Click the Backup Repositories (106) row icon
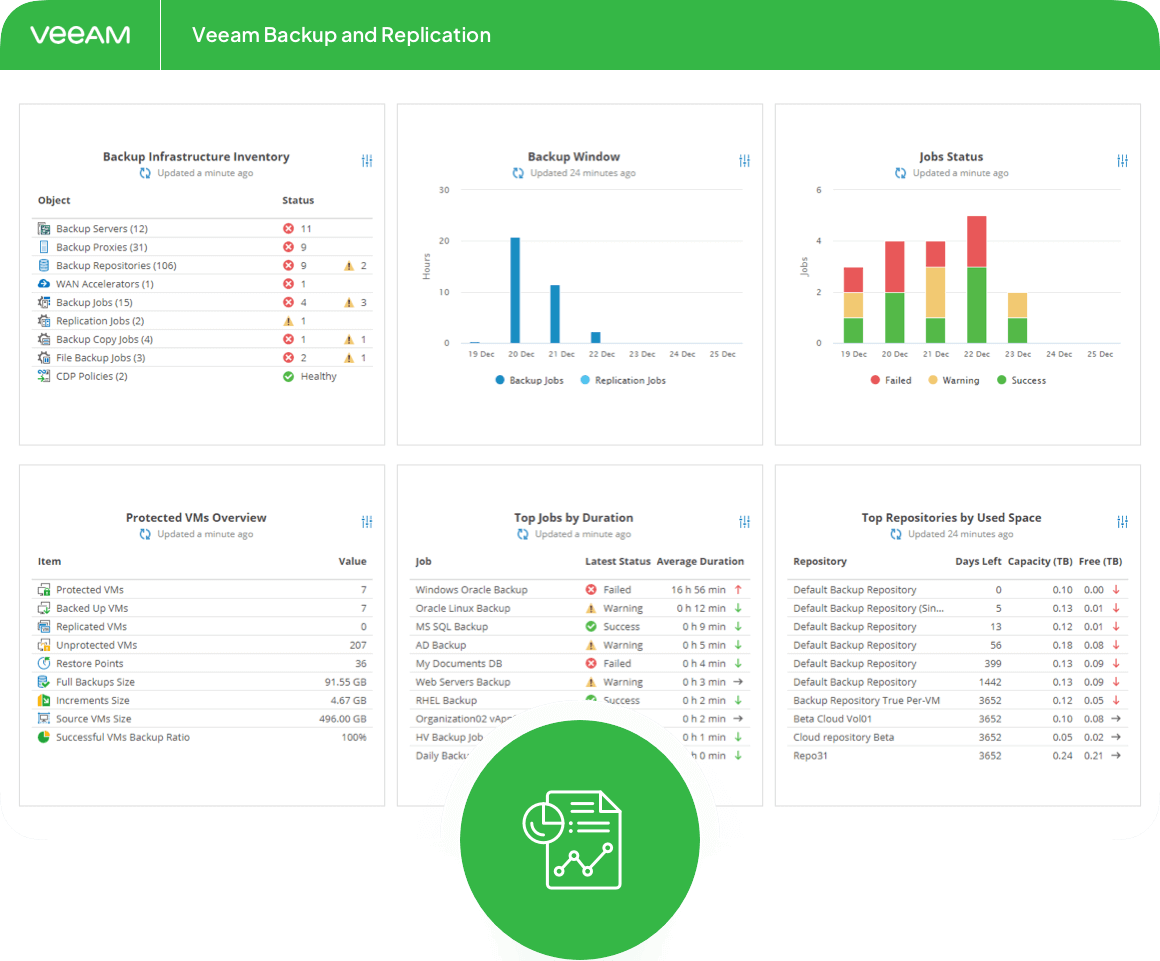 tap(44, 266)
